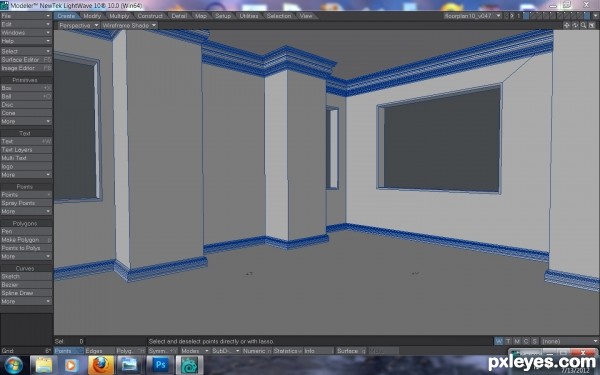This screenshot has width=600, height=375.
Task: Select the Ball primitive tool
Action: tap(26, 96)
